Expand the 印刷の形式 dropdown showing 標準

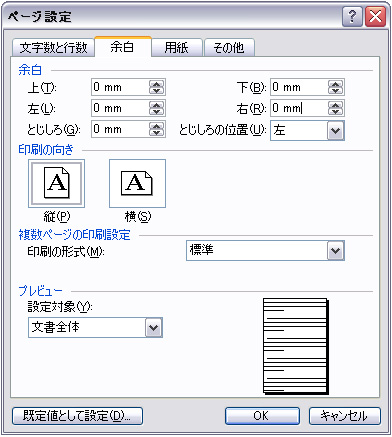coord(335,251)
